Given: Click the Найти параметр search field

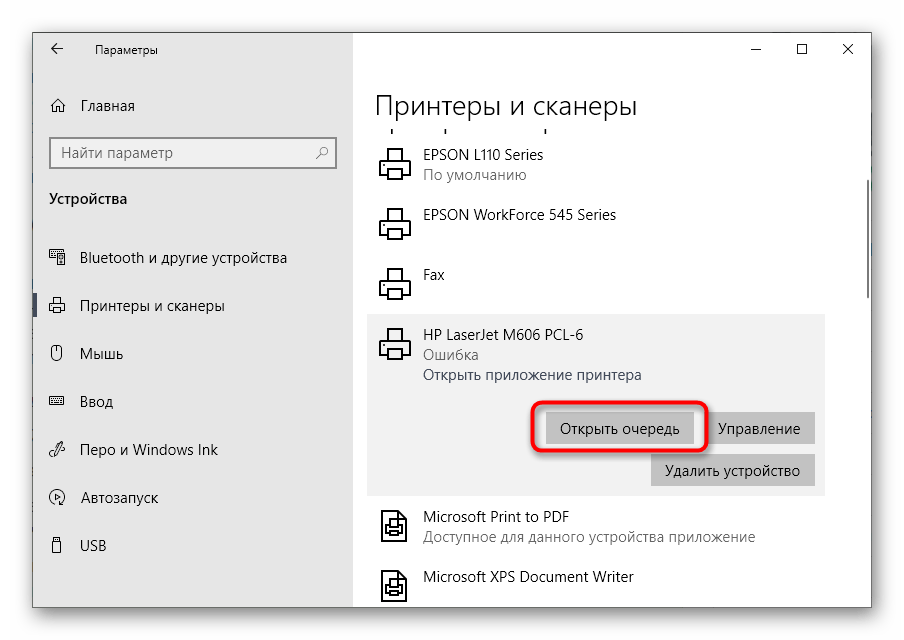Looking at the screenshot, I should (x=193, y=153).
